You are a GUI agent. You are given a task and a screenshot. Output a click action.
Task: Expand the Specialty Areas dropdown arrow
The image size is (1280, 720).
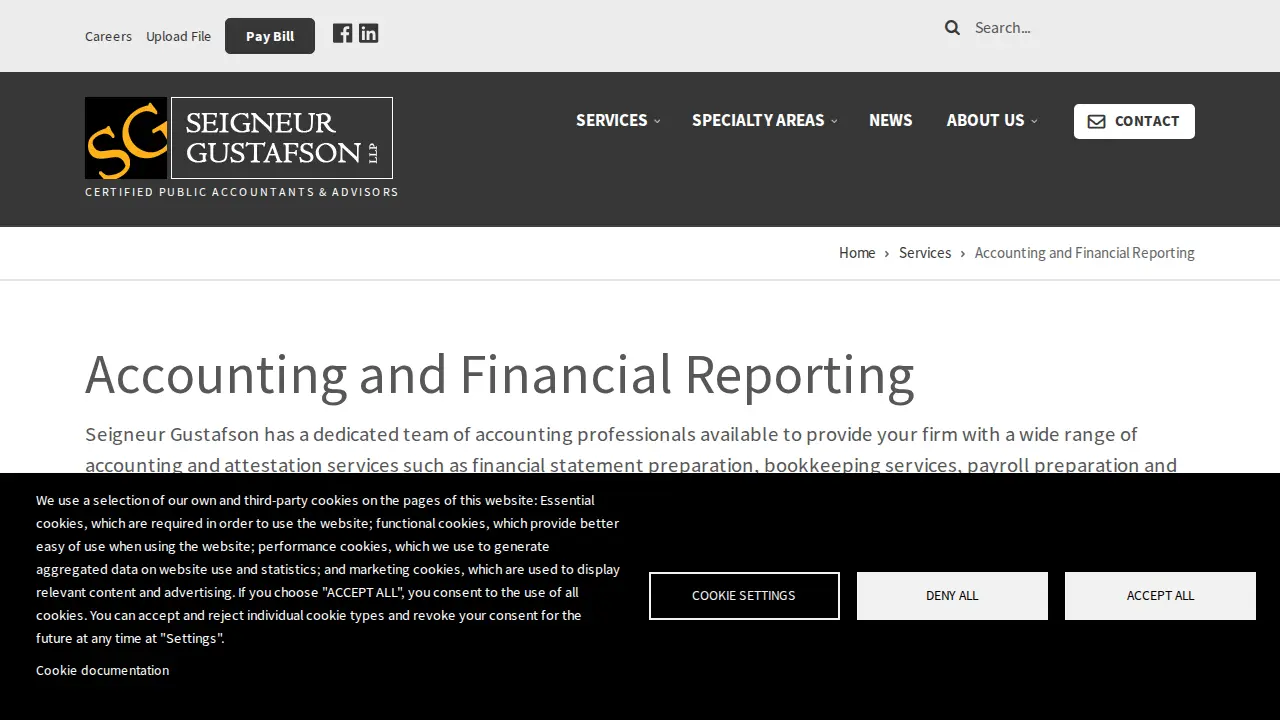click(x=834, y=121)
